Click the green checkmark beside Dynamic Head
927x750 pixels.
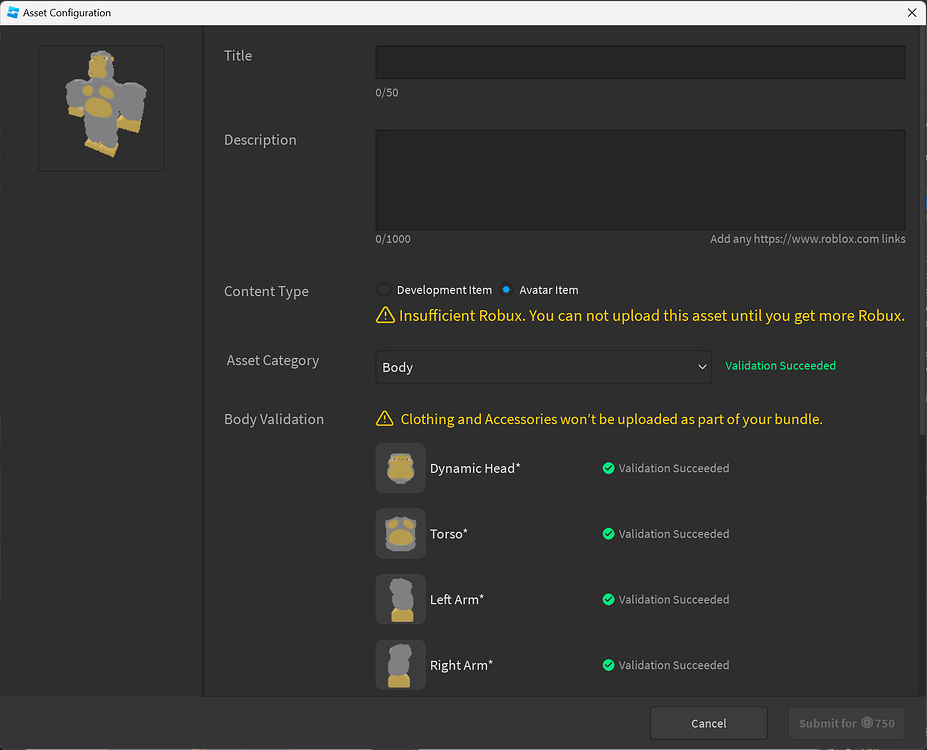[x=608, y=467]
